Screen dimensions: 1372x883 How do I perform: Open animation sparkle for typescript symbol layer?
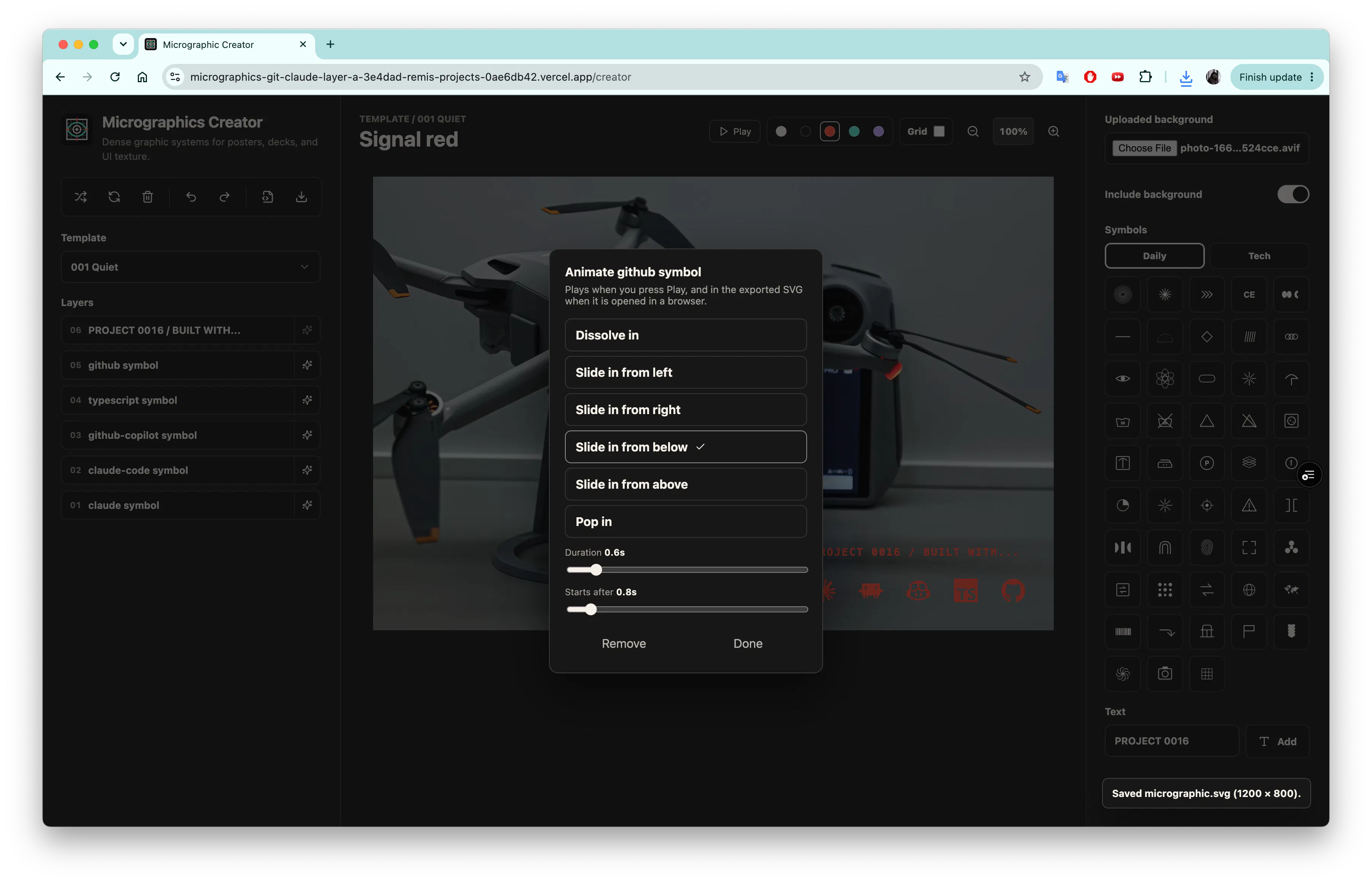pyautogui.click(x=307, y=400)
